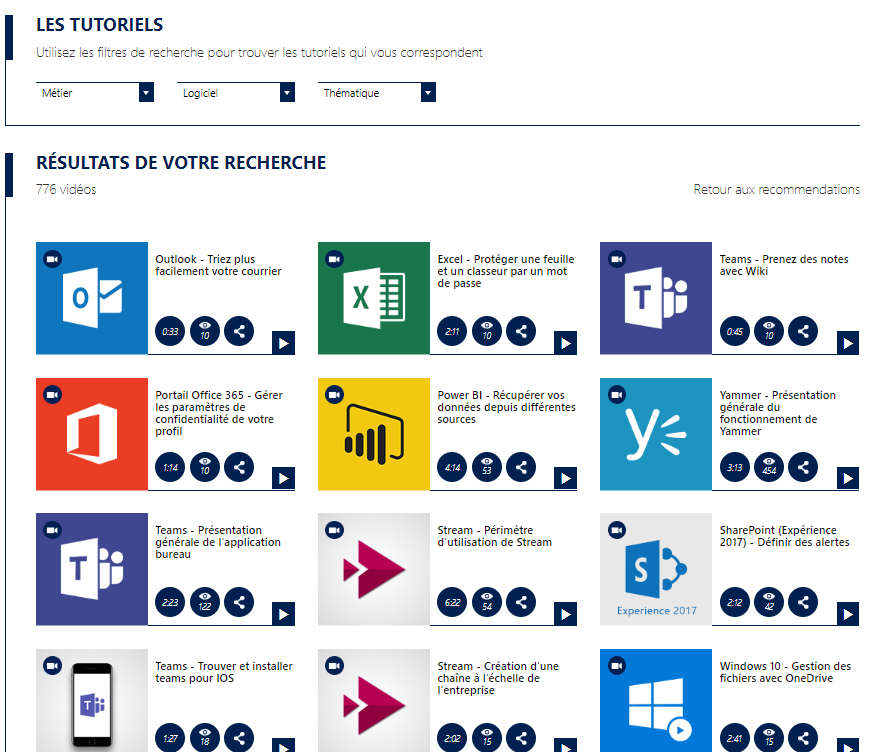
Task: Share the Yammer Présentation générale tutorial
Action: click(x=803, y=467)
